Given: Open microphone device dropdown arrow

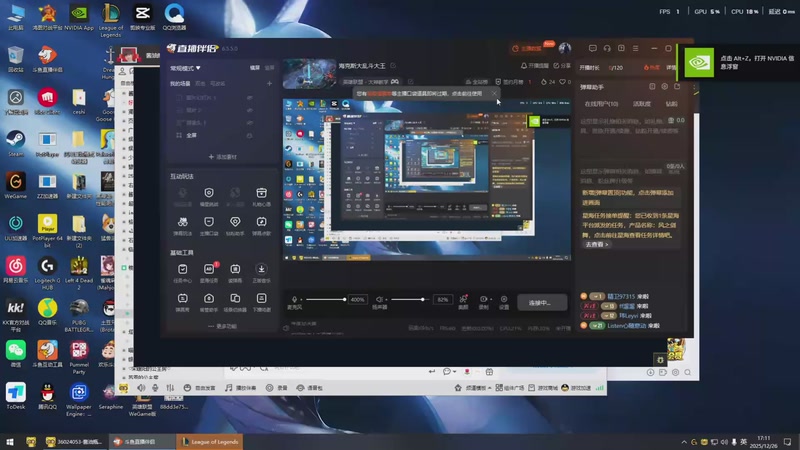Looking at the screenshot, I should (301, 299).
